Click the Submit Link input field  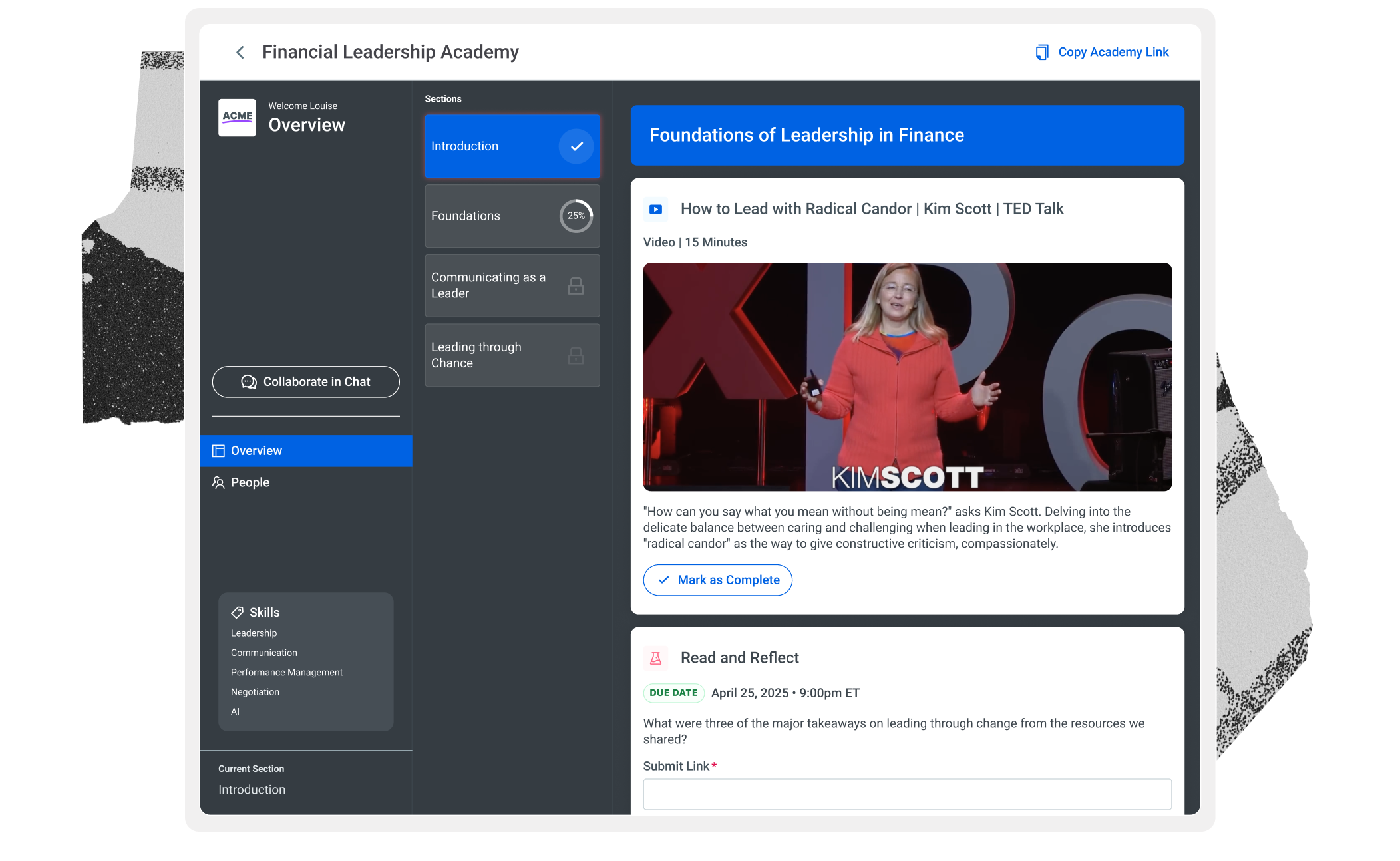[907, 794]
